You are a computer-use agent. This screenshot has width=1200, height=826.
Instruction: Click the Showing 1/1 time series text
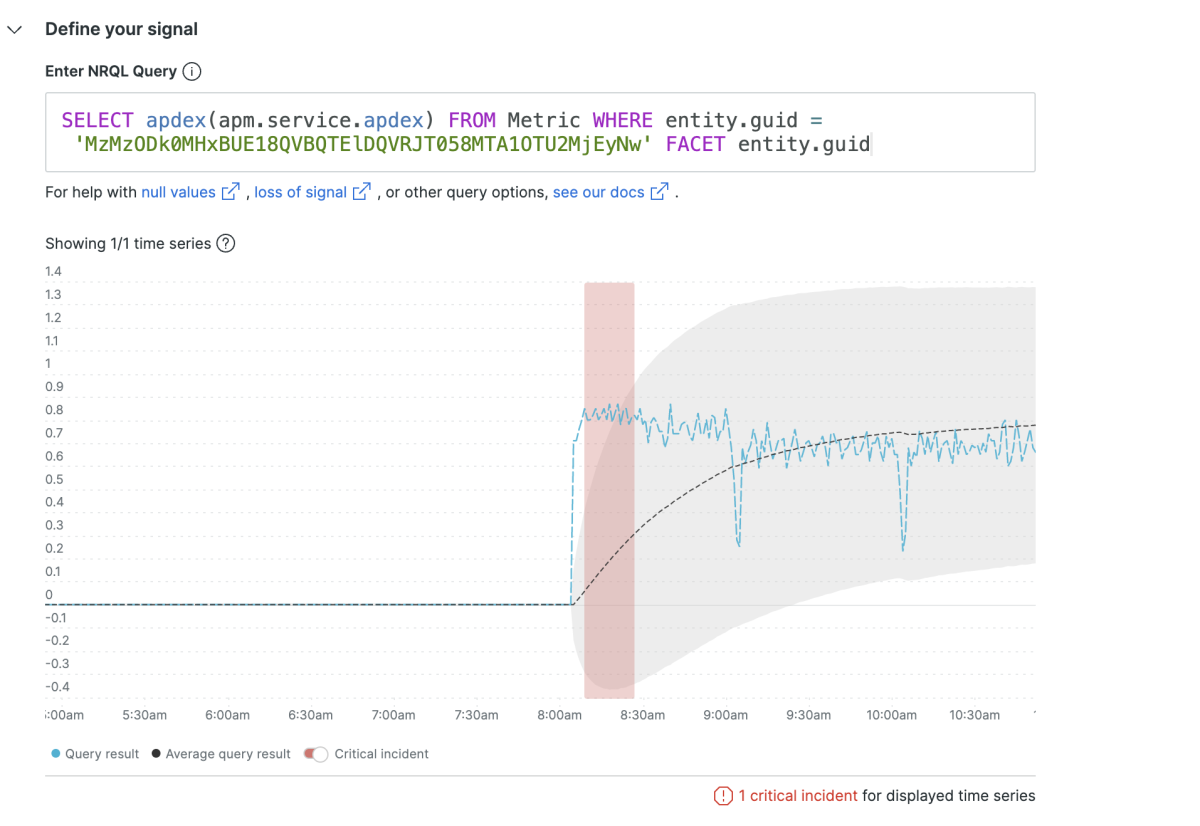(128, 243)
